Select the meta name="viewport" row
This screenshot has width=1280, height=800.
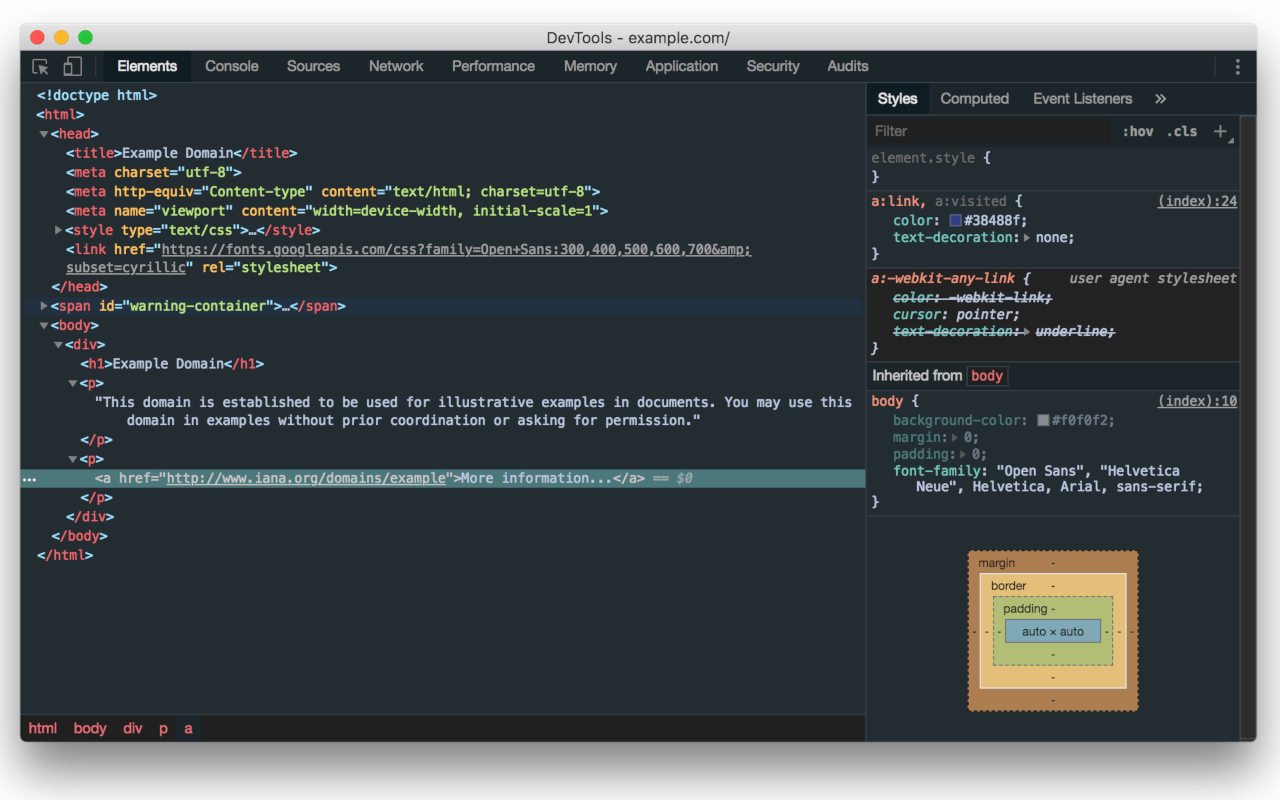(x=337, y=211)
